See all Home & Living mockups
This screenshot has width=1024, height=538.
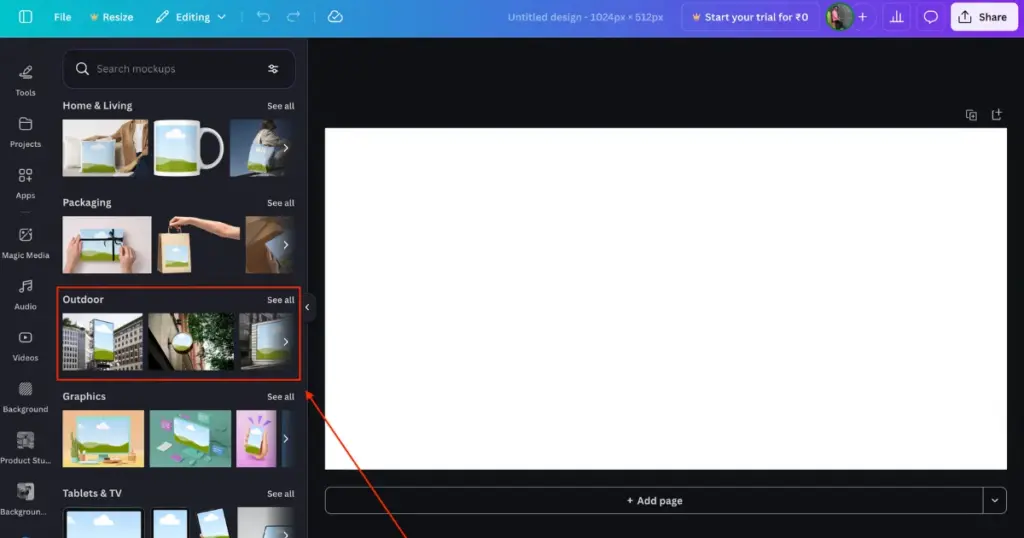[280, 106]
